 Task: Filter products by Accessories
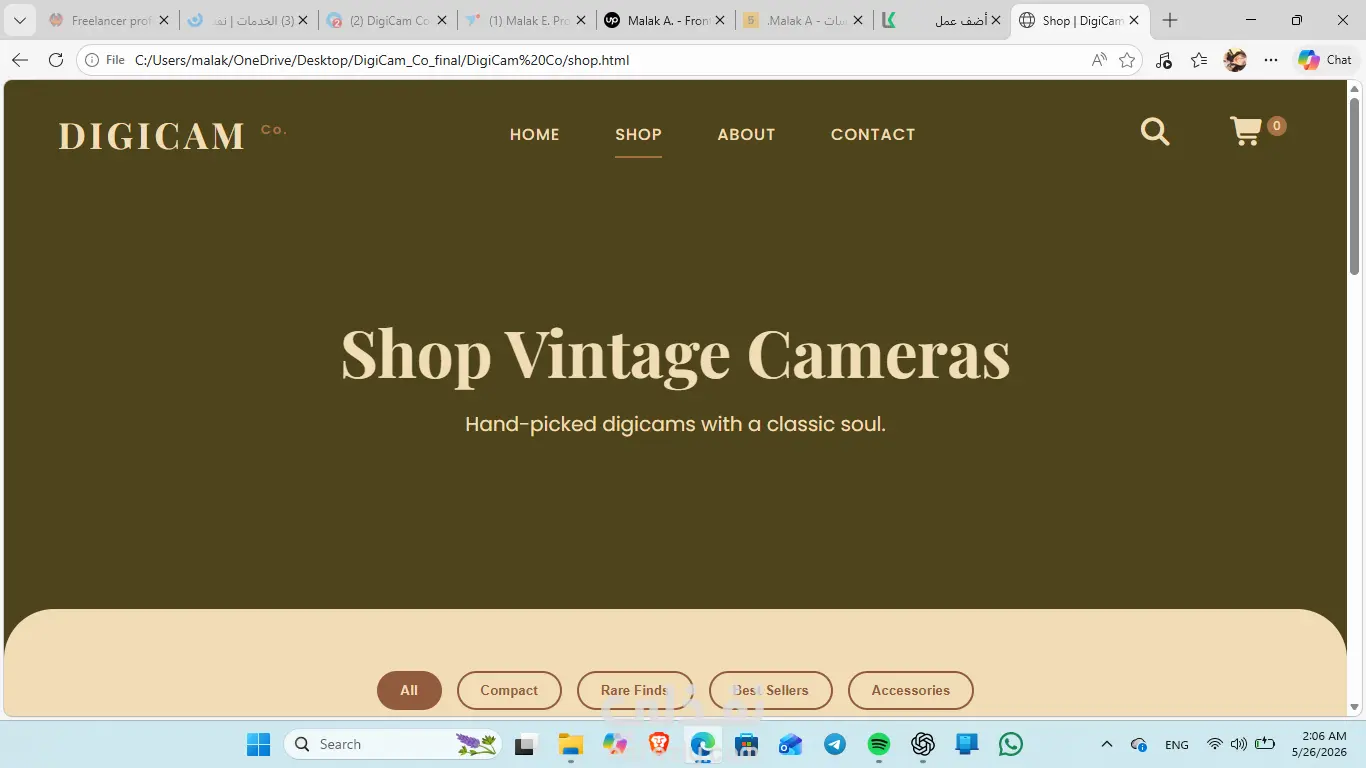coord(911,690)
